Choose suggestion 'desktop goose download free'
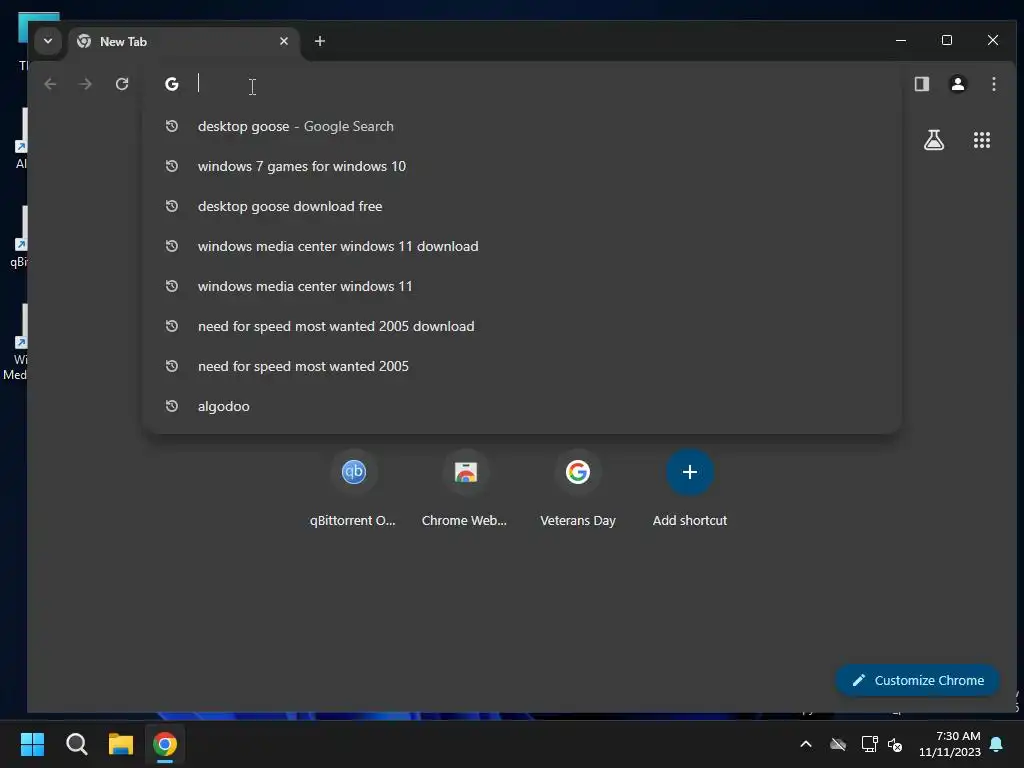This screenshot has height=768, width=1024. tap(522, 206)
